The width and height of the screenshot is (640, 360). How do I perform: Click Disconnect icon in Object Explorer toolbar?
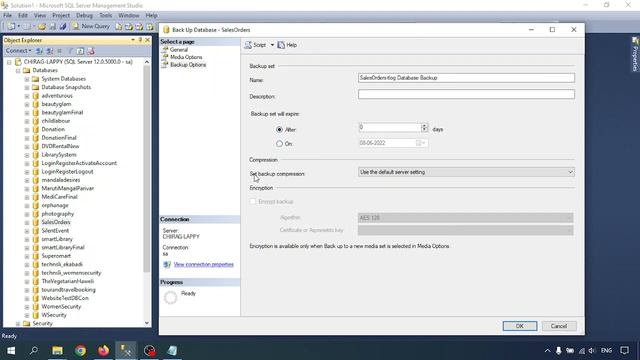[50, 51]
